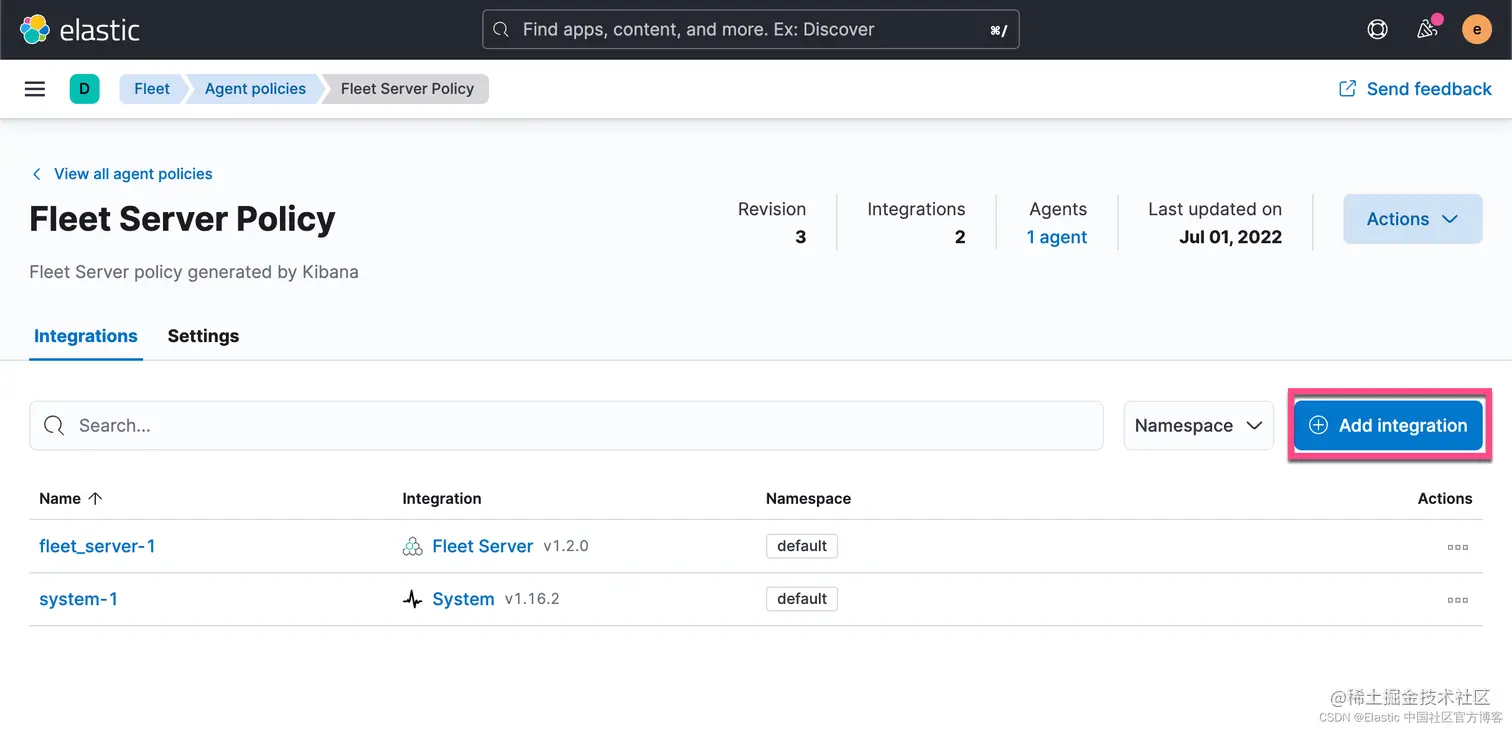This screenshot has height=729, width=1512.
Task: Open actions menu for fleet_server-1 row
Action: coord(1458,547)
